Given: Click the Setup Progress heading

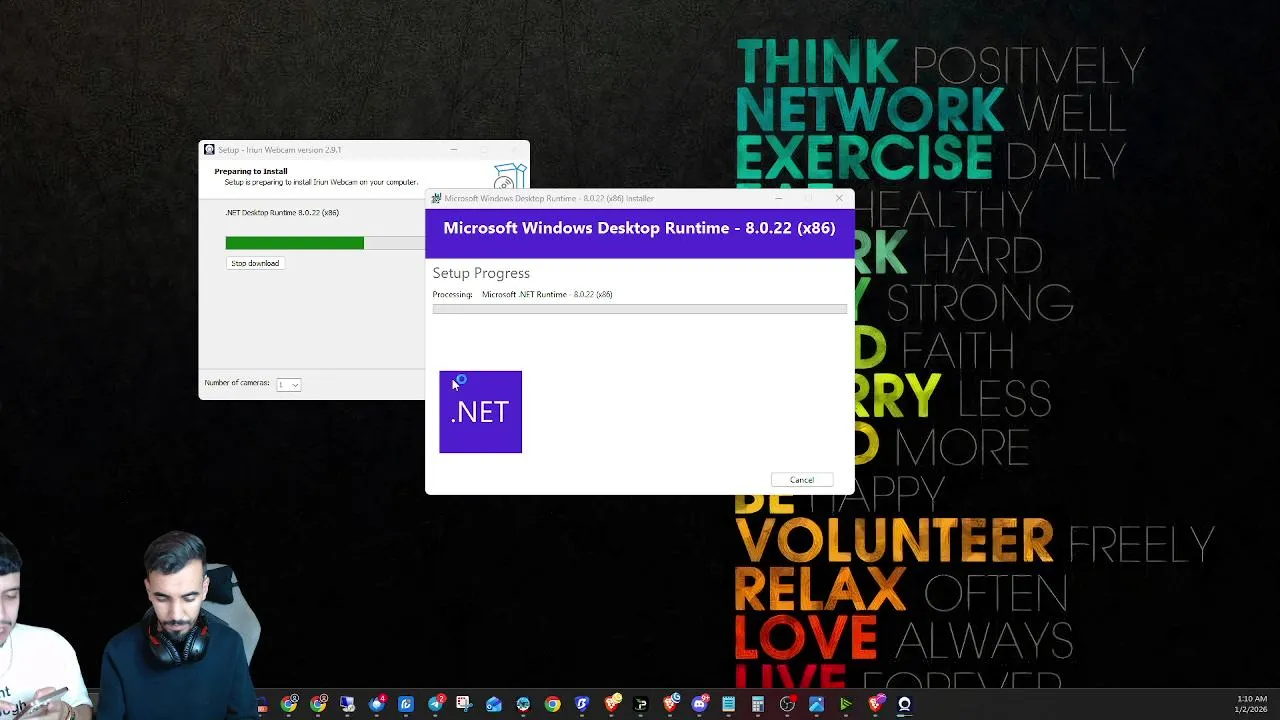Looking at the screenshot, I should (481, 273).
